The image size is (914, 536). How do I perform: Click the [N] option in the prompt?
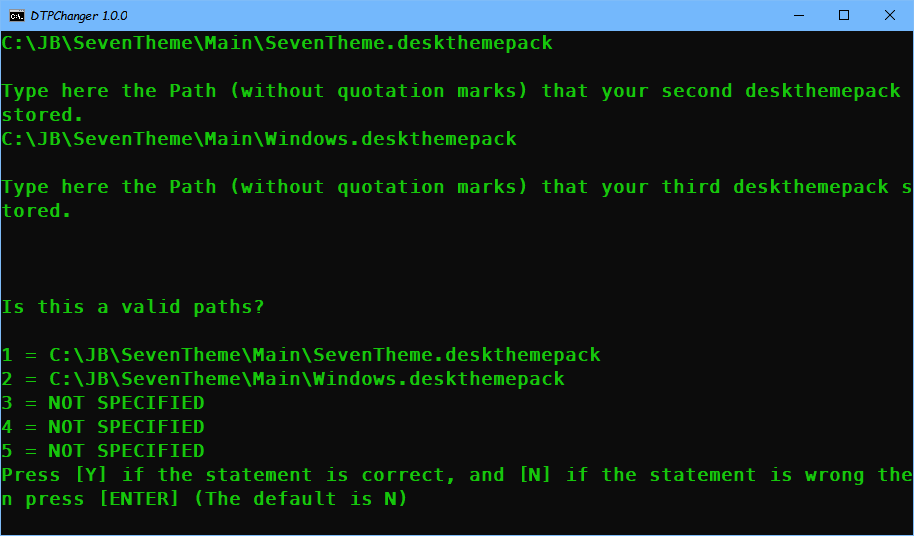point(535,474)
